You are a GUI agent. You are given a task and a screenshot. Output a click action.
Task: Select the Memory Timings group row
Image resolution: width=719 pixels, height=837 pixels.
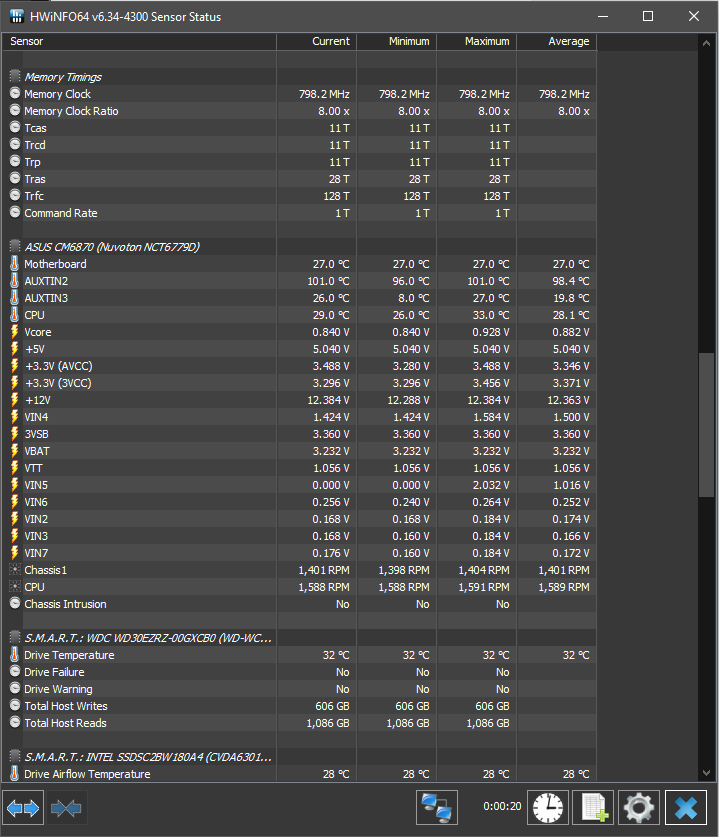pyautogui.click(x=299, y=77)
